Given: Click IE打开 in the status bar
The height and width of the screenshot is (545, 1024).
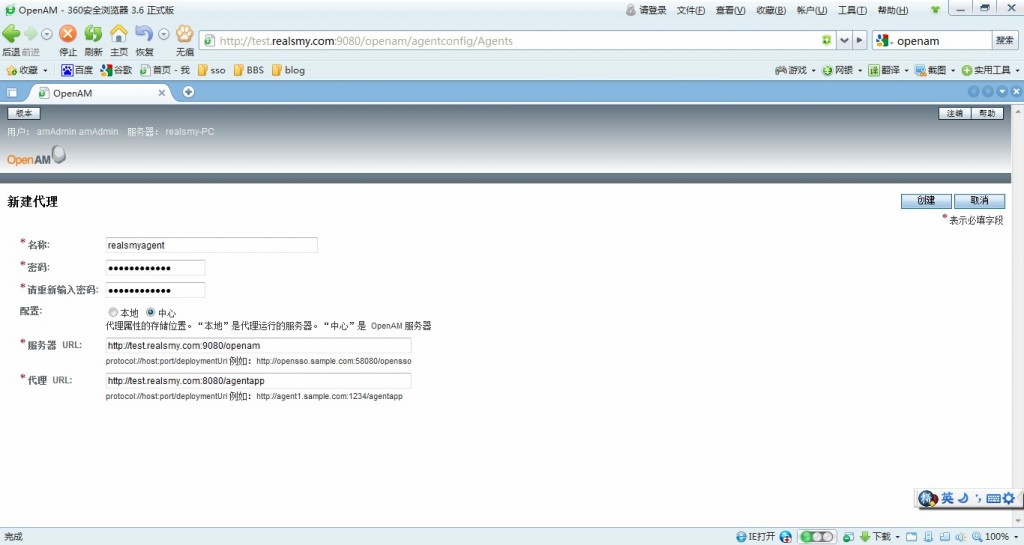Looking at the screenshot, I should 756,537.
